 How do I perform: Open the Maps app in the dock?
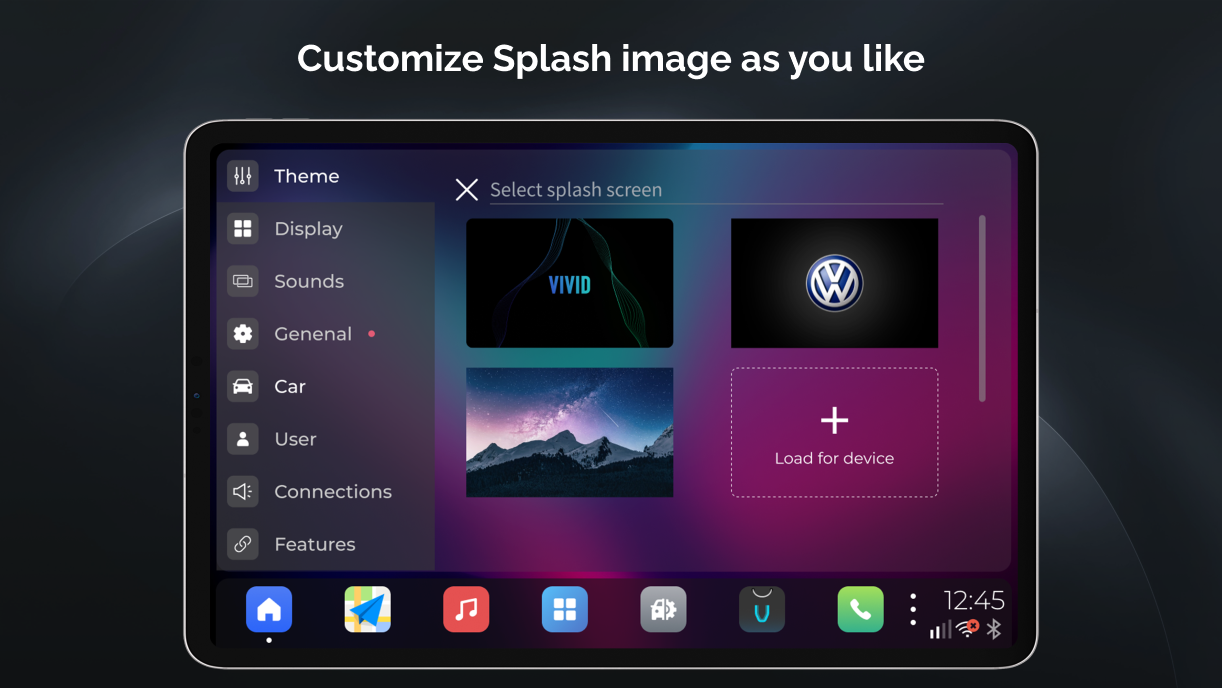click(x=367, y=609)
